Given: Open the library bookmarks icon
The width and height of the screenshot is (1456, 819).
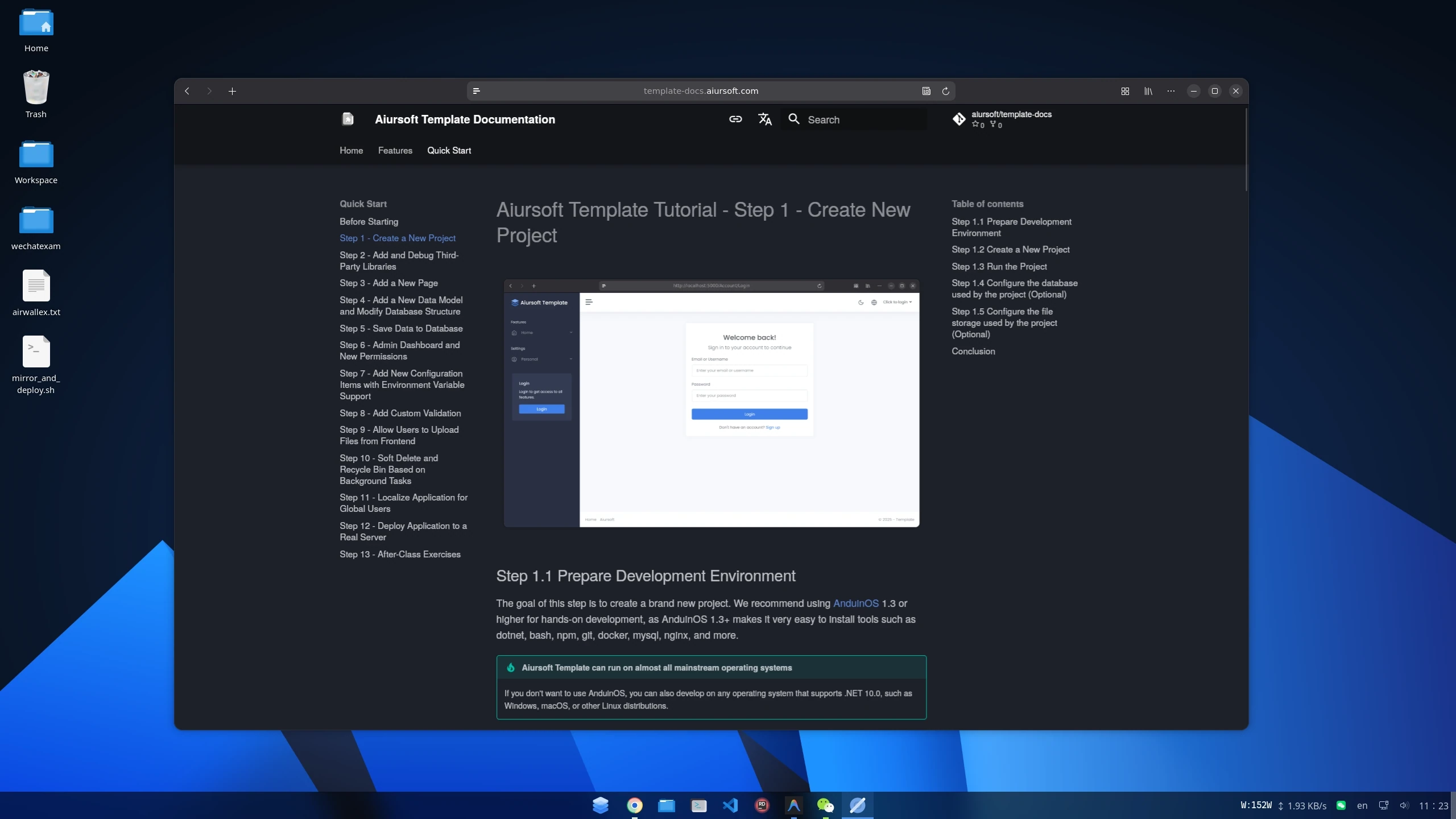Looking at the screenshot, I should 1148,91.
